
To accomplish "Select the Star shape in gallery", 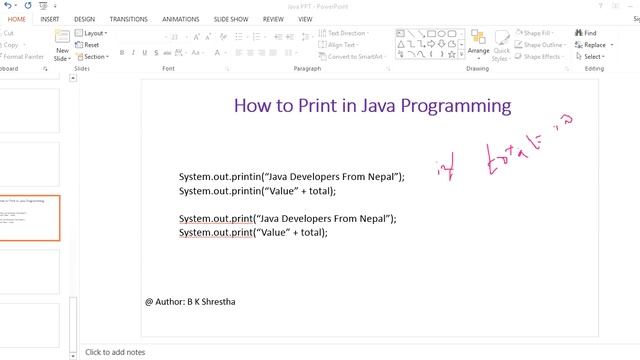I will point(451,54).
